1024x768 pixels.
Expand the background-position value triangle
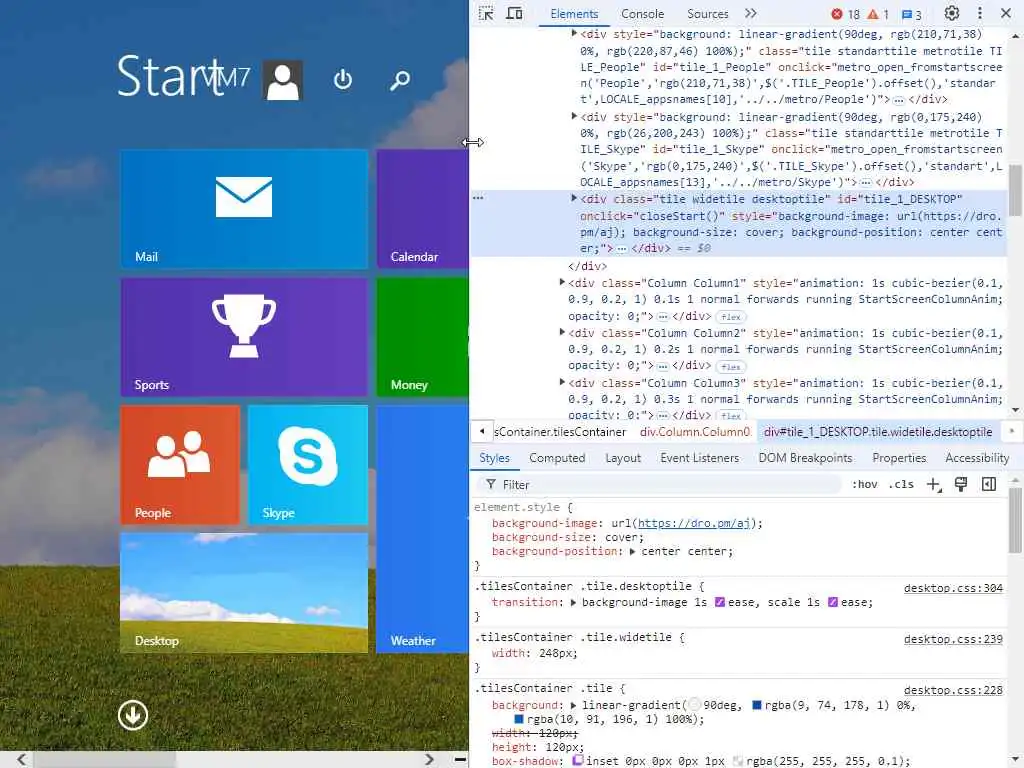(x=632, y=552)
